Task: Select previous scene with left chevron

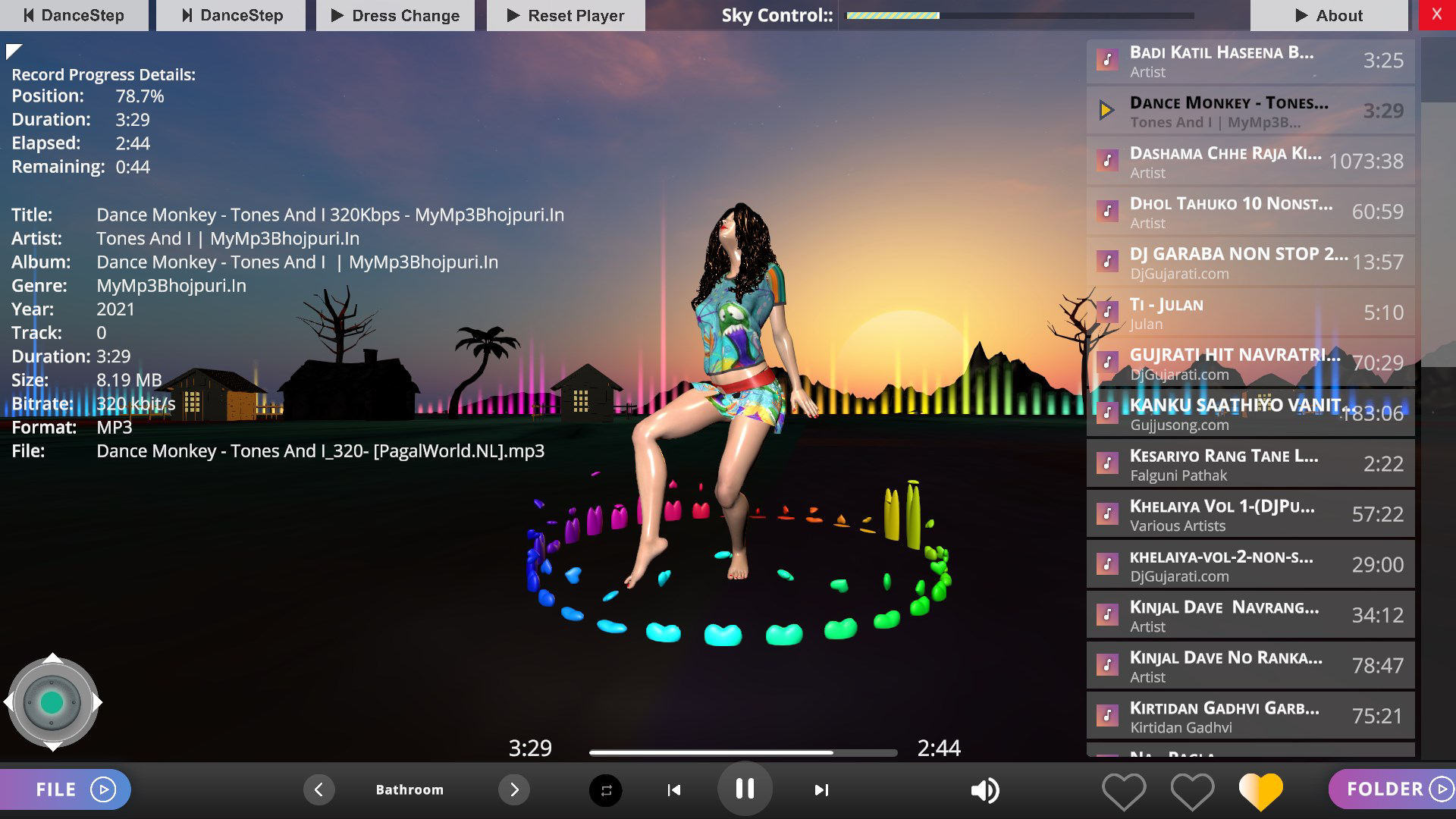Action: 318,789
